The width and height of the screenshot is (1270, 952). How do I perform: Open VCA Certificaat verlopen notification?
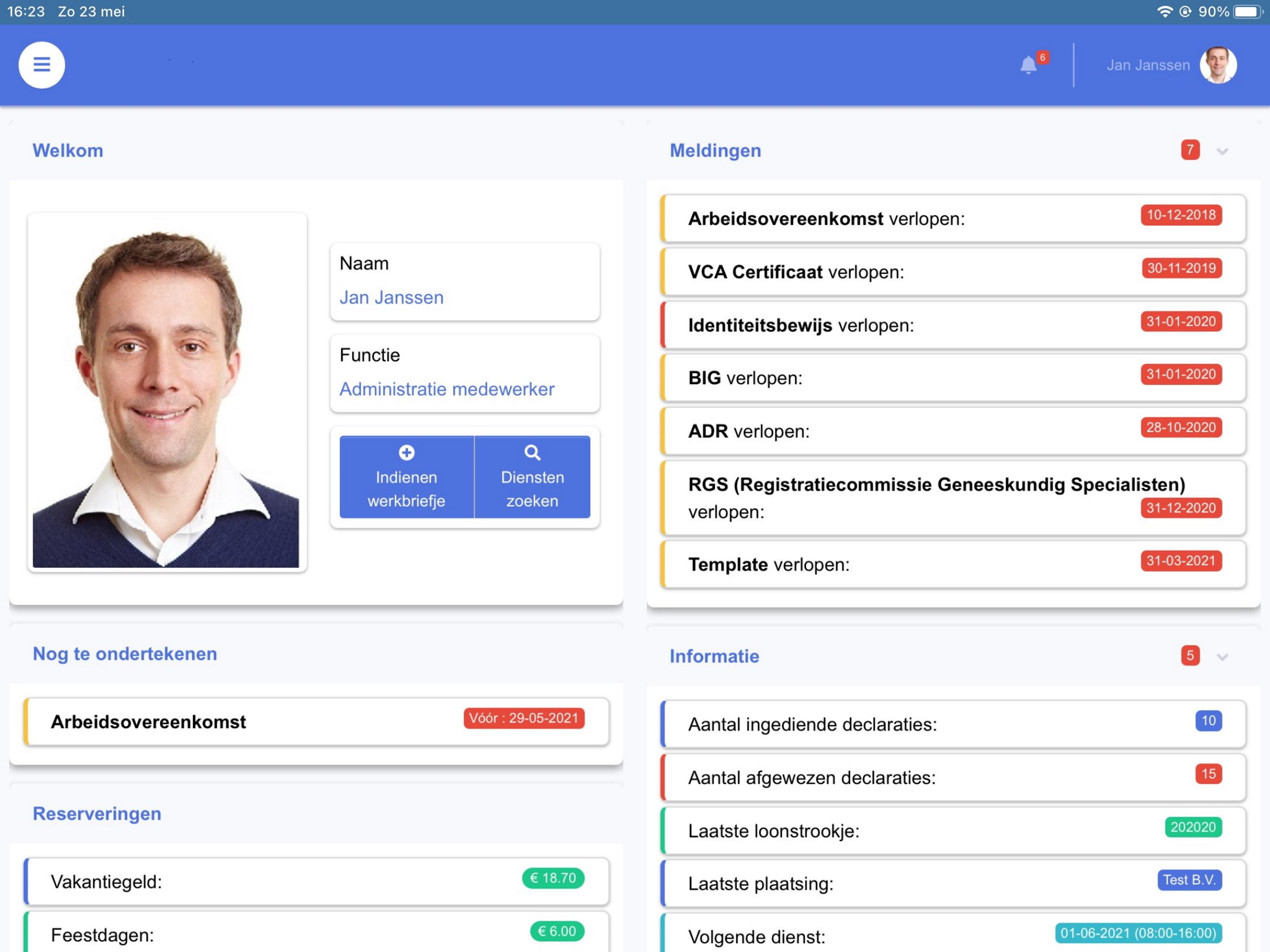(953, 271)
